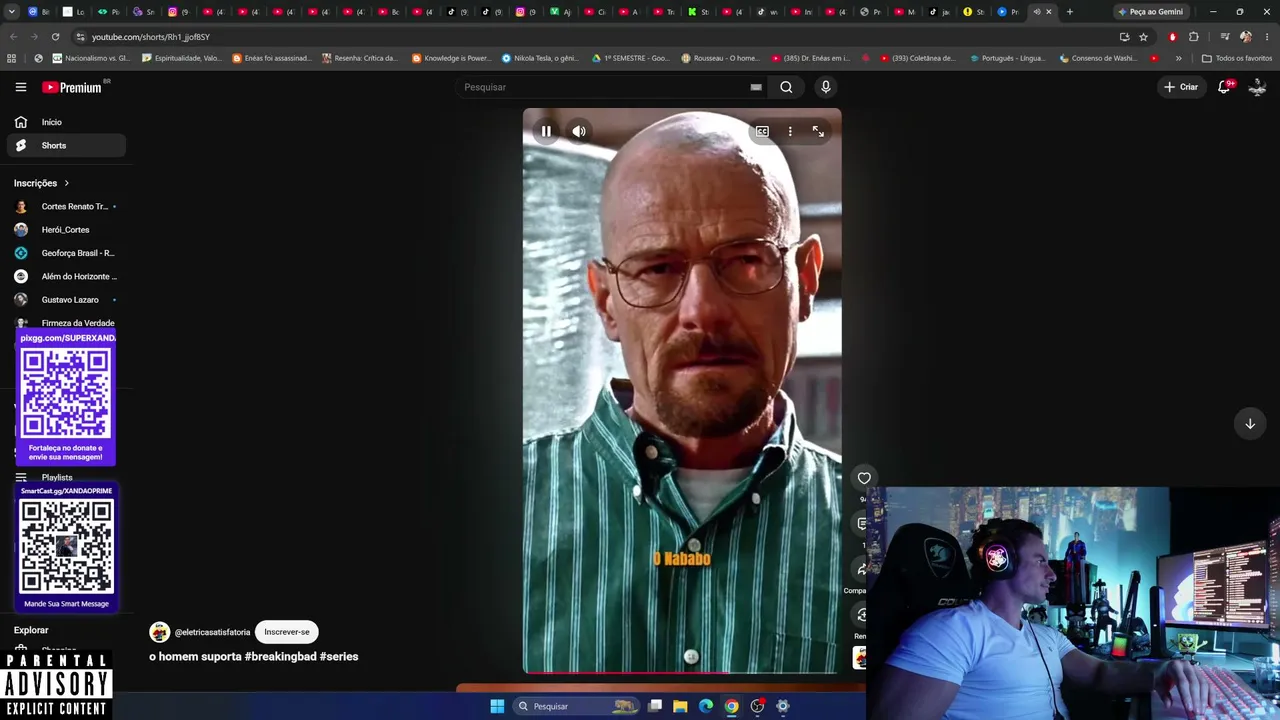Image resolution: width=1280 pixels, height=720 pixels.
Task: Open the Espiritualidade, Valo... bookmark
Action: 182,58
